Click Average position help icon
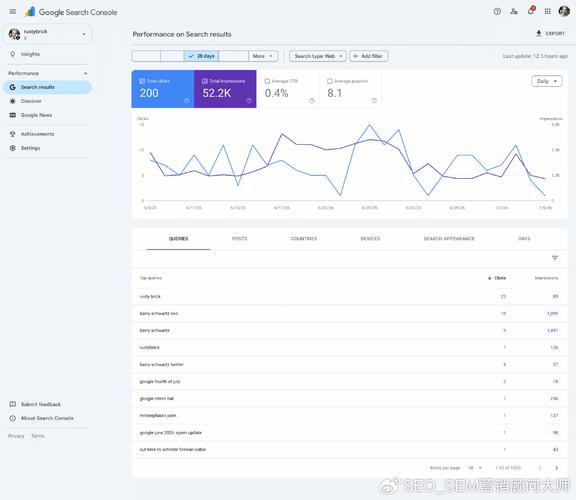Screen dimensions: 576x500 (374, 101)
